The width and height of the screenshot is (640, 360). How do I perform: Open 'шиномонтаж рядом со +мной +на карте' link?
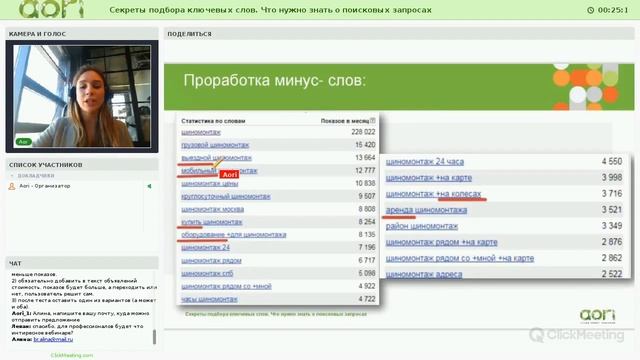pyautogui.click(x=460, y=258)
